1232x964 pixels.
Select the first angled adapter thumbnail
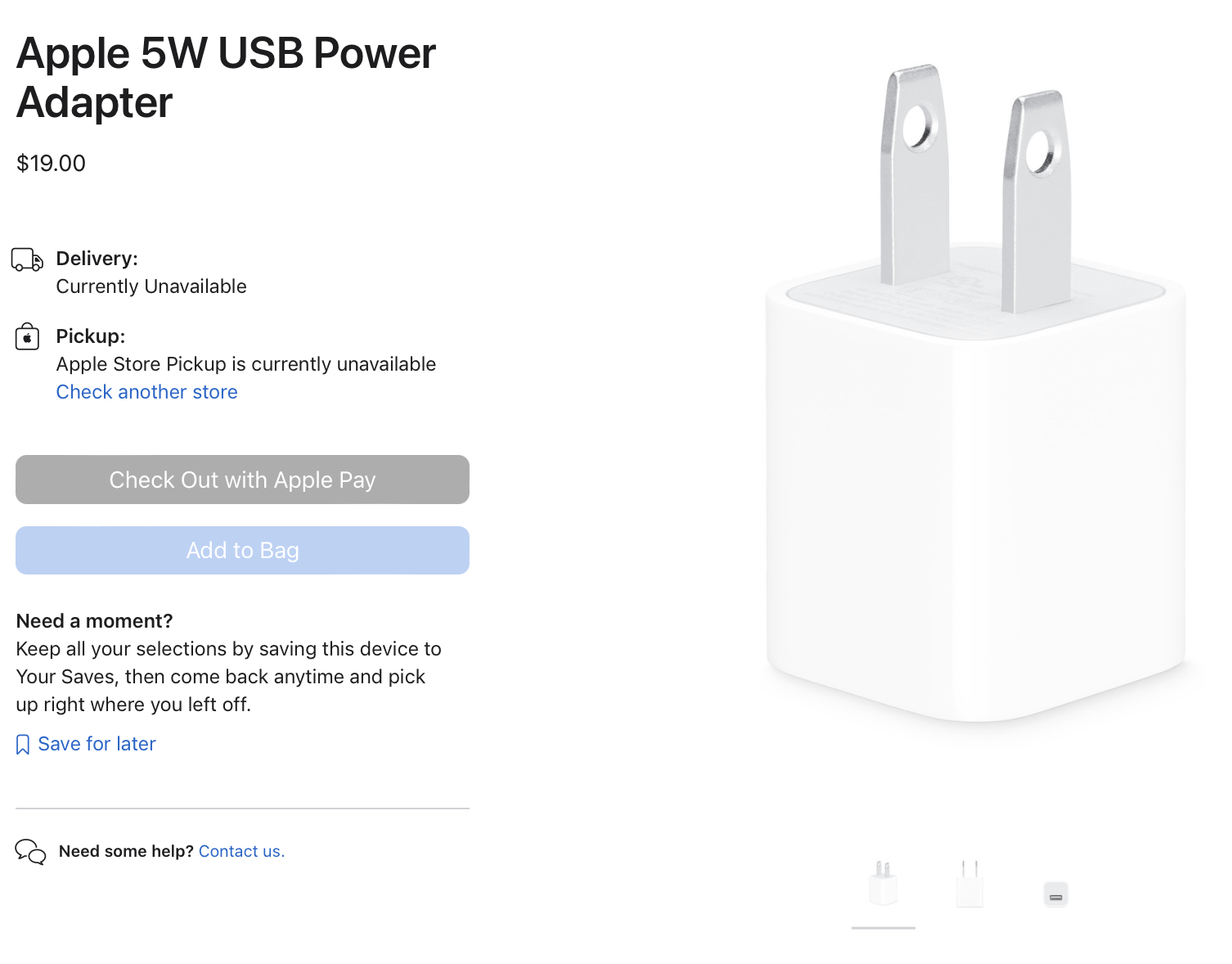(883, 884)
